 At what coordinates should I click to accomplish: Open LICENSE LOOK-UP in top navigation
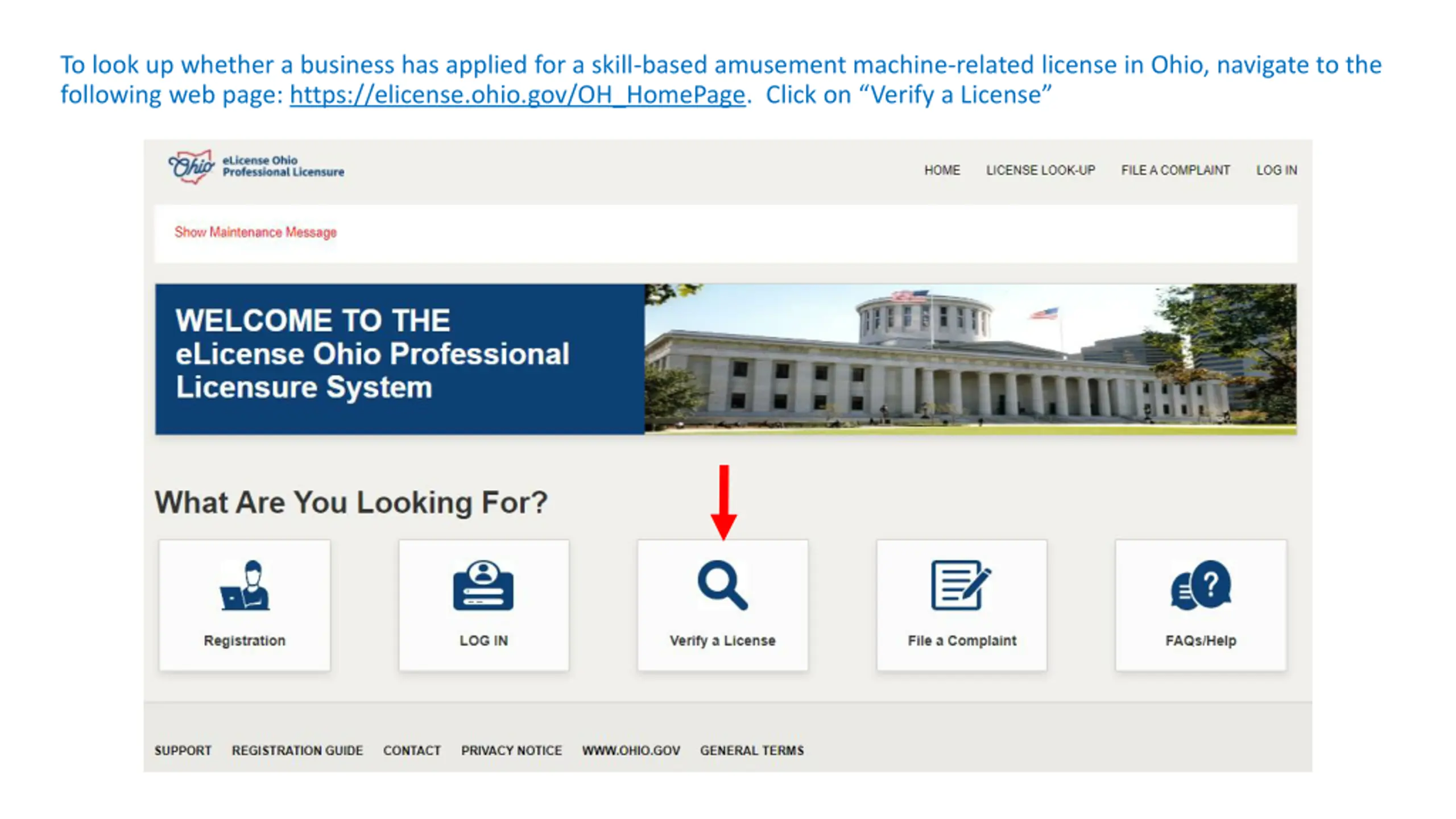1040,170
